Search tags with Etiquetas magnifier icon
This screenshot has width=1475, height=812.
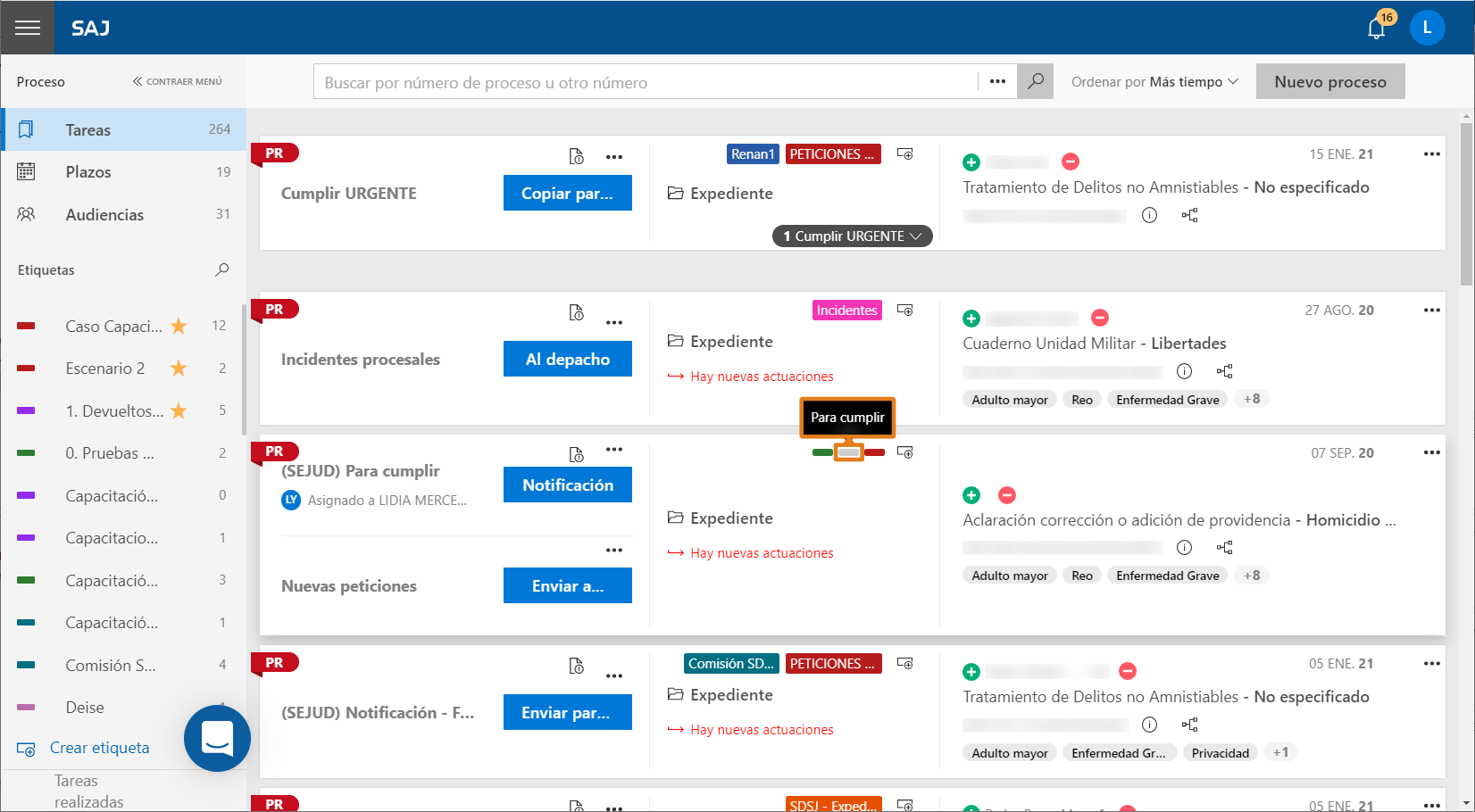[x=221, y=269]
